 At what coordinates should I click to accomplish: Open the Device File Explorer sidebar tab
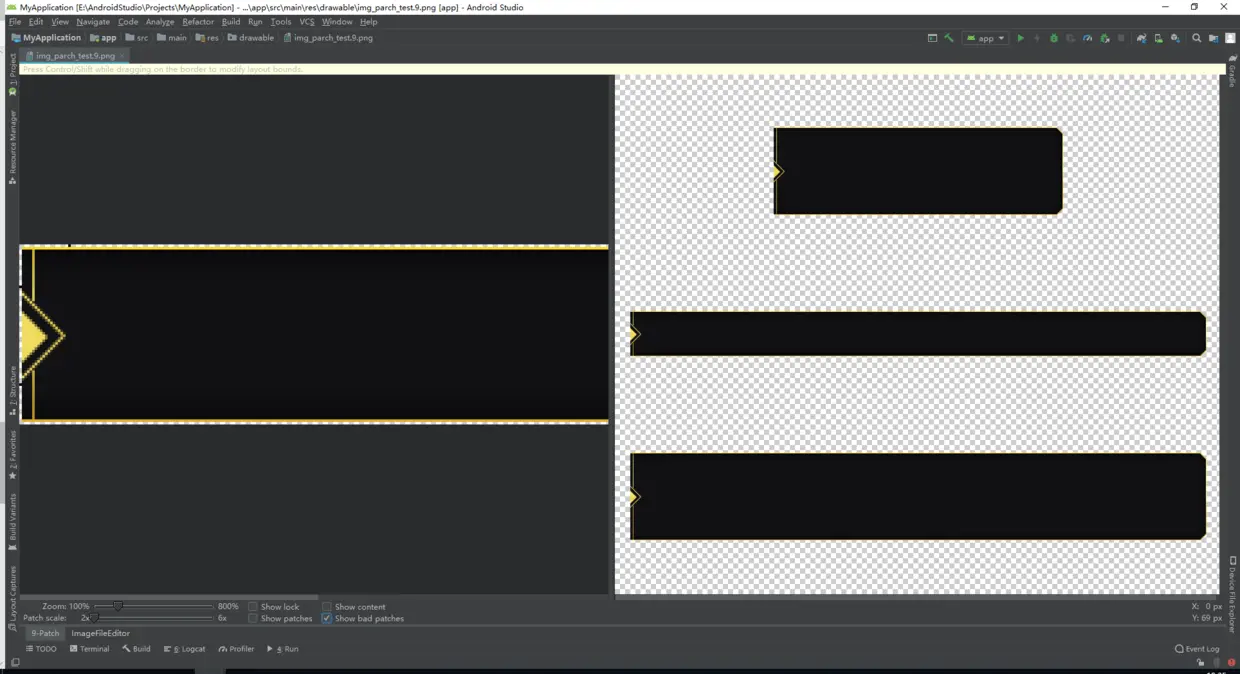click(x=1233, y=595)
